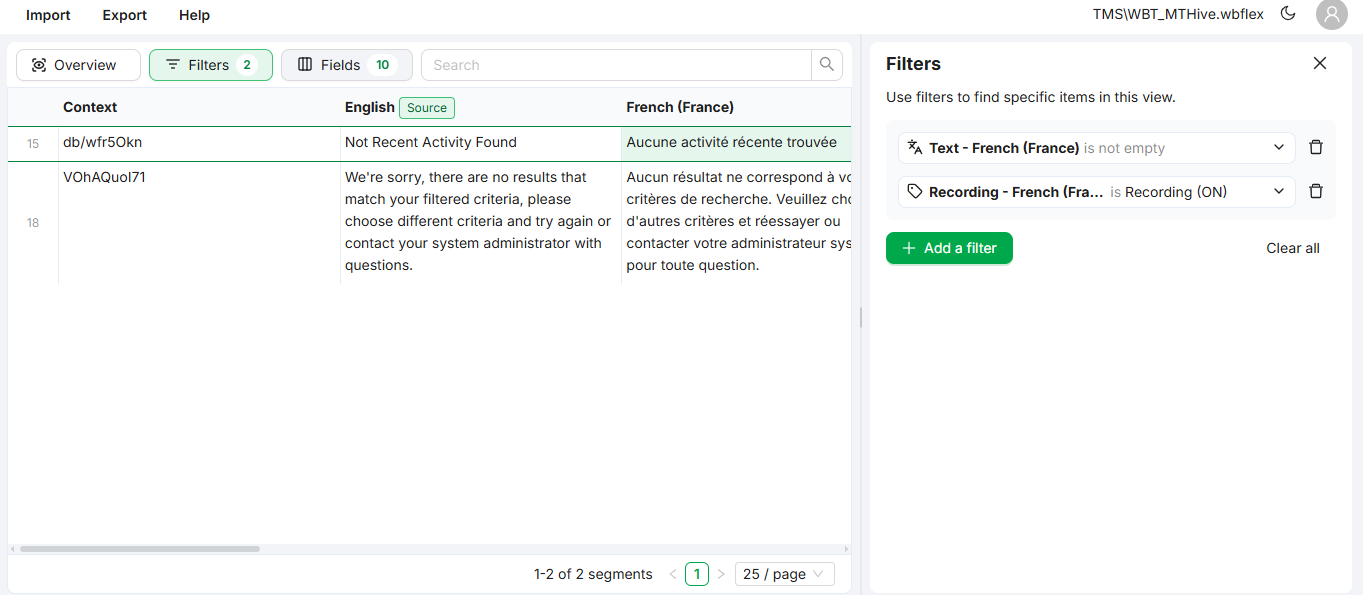The width and height of the screenshot is (1363, 595).
Task: Open the Help menu
Action: [x=194, y=15]
